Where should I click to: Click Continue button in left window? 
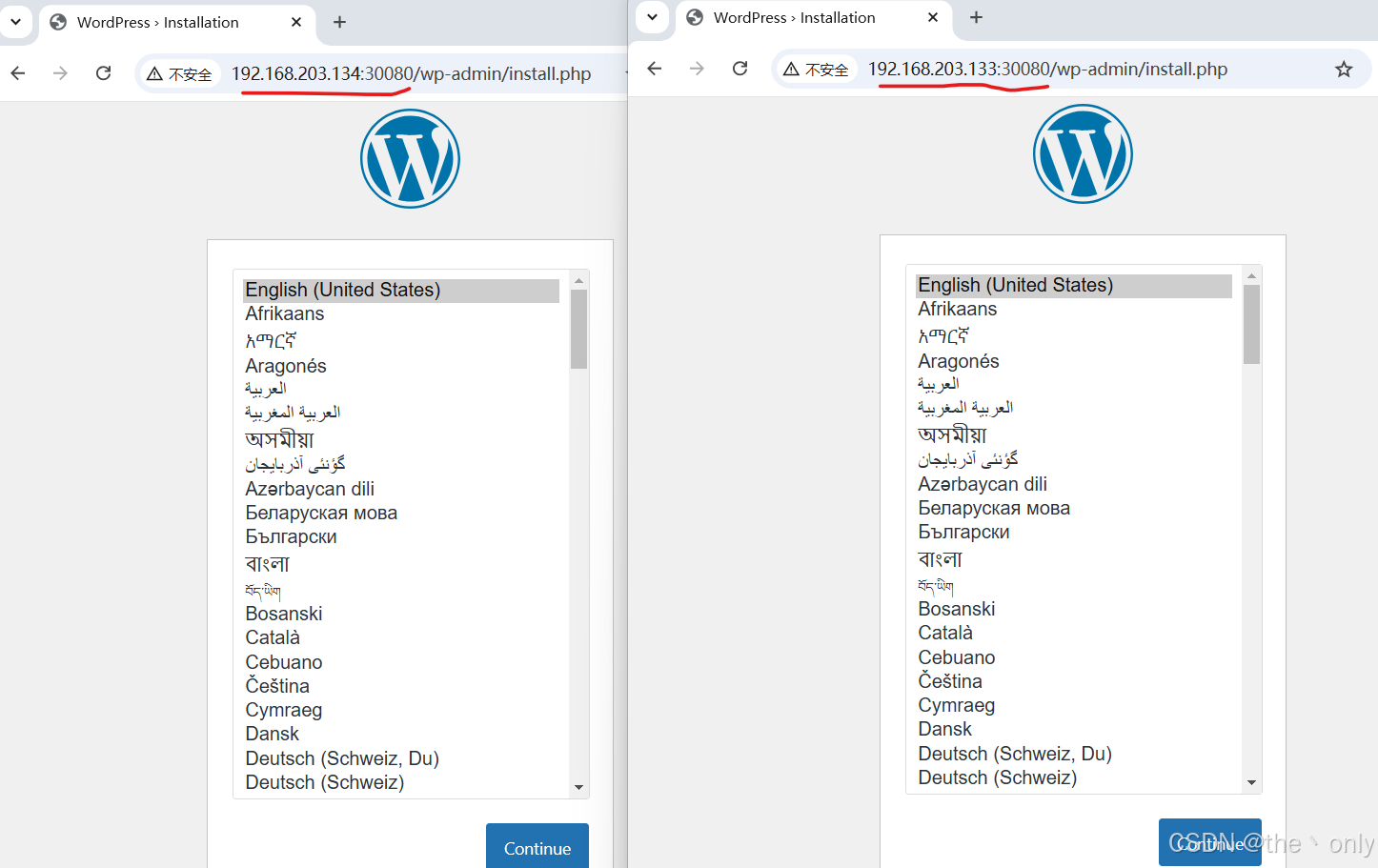click(537, 846)
